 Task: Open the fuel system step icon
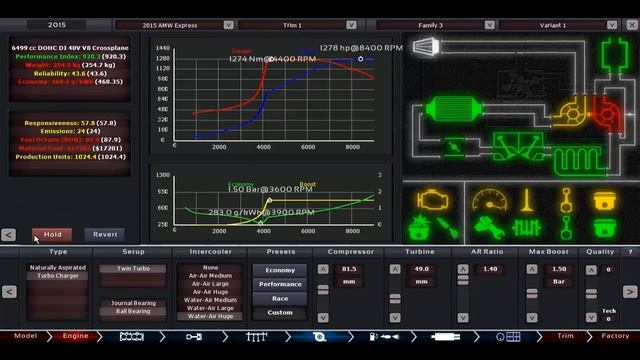click(384, 337)
